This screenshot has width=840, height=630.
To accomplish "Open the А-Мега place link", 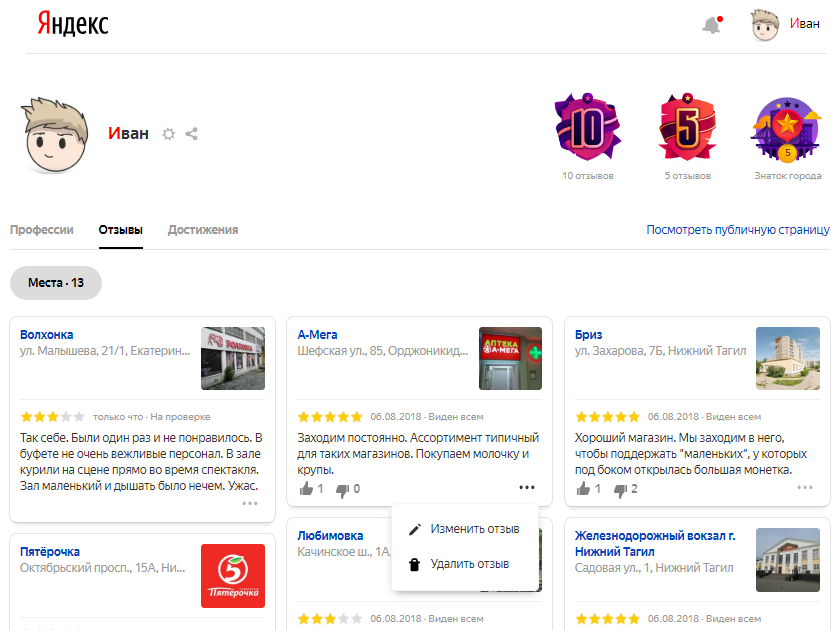I will pos(317,335).
